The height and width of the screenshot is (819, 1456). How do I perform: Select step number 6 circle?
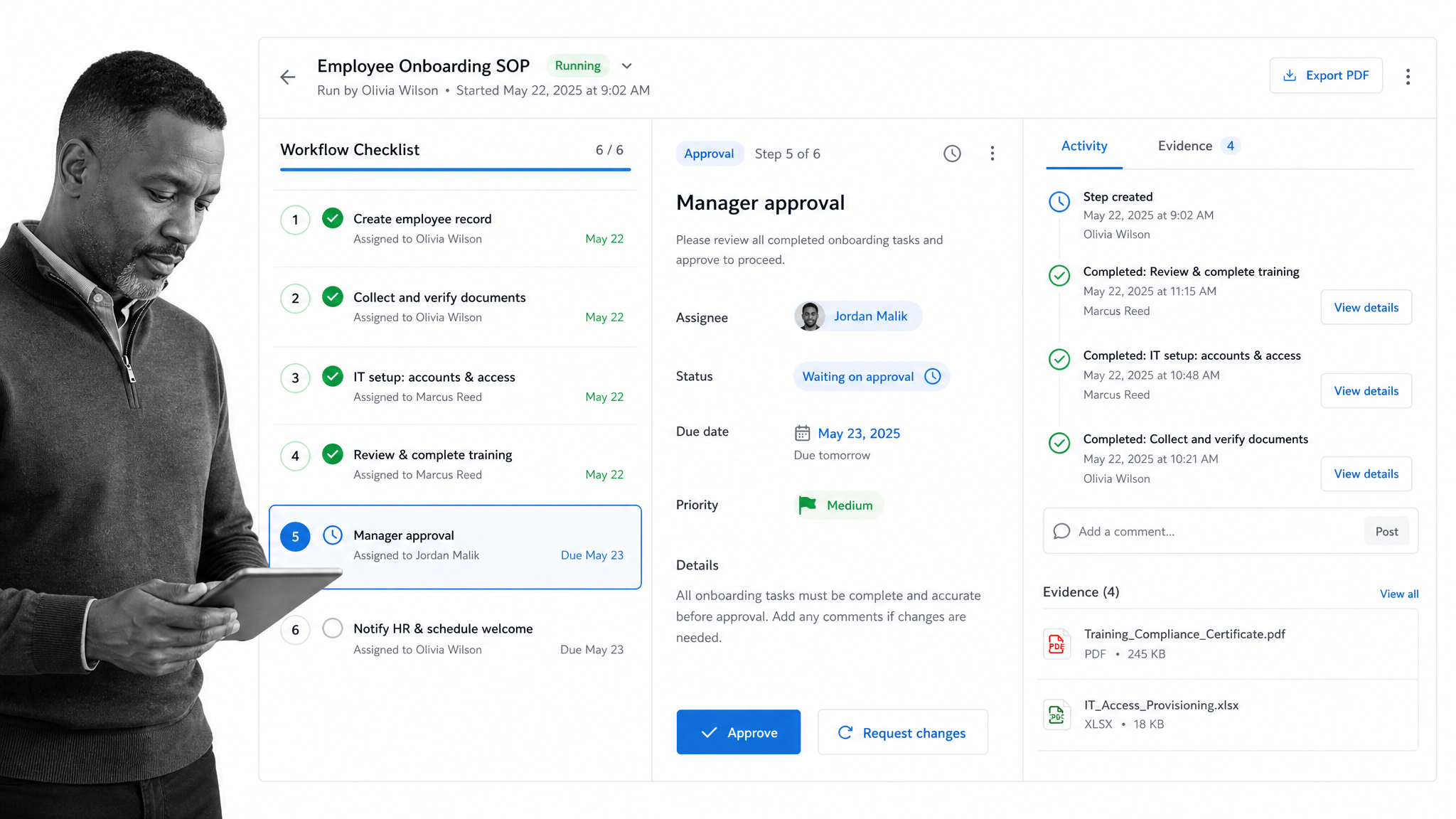pyautogui.click(x=295, y=630)
